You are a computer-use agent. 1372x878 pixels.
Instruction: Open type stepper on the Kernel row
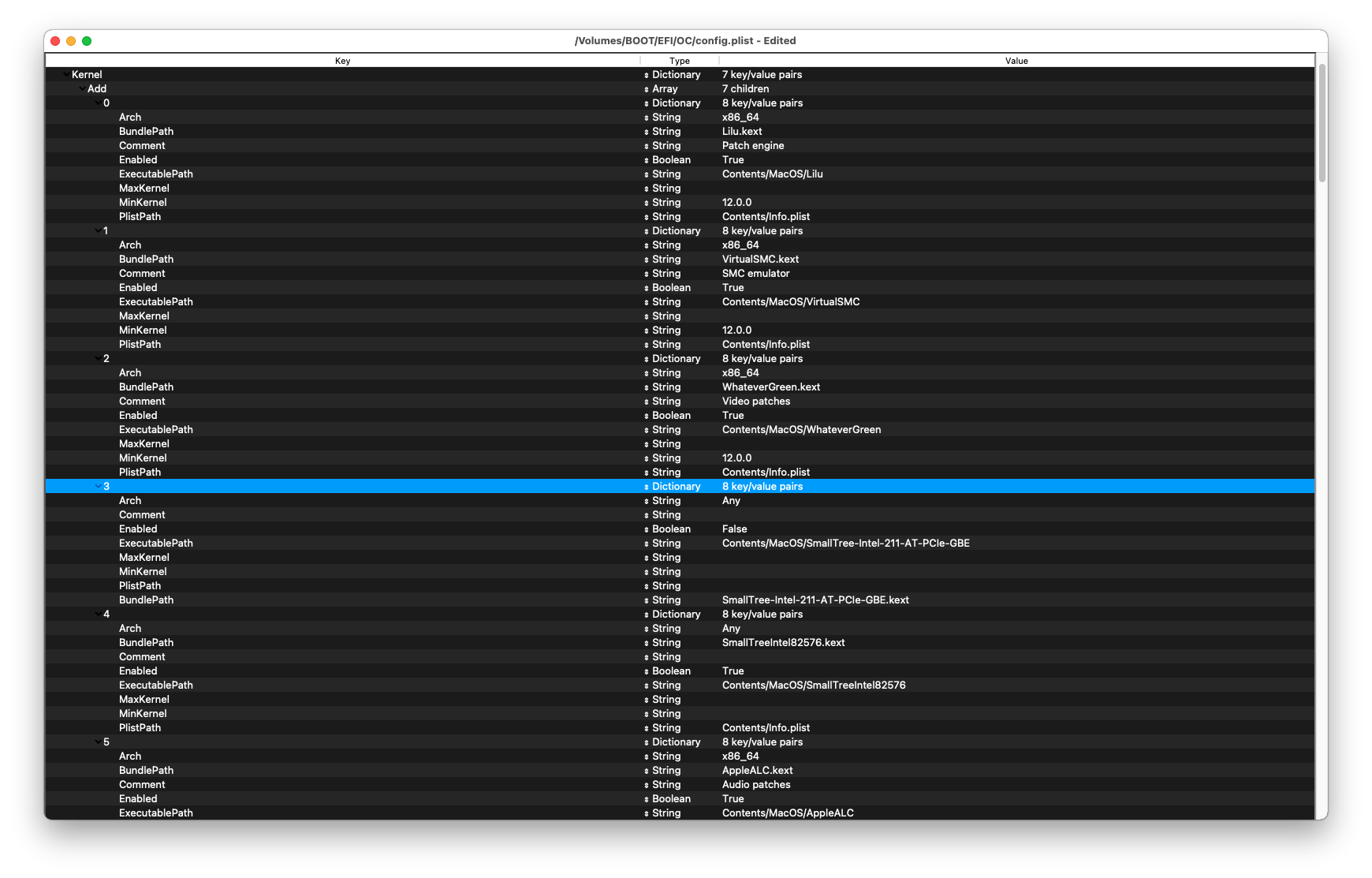(647, 75)
